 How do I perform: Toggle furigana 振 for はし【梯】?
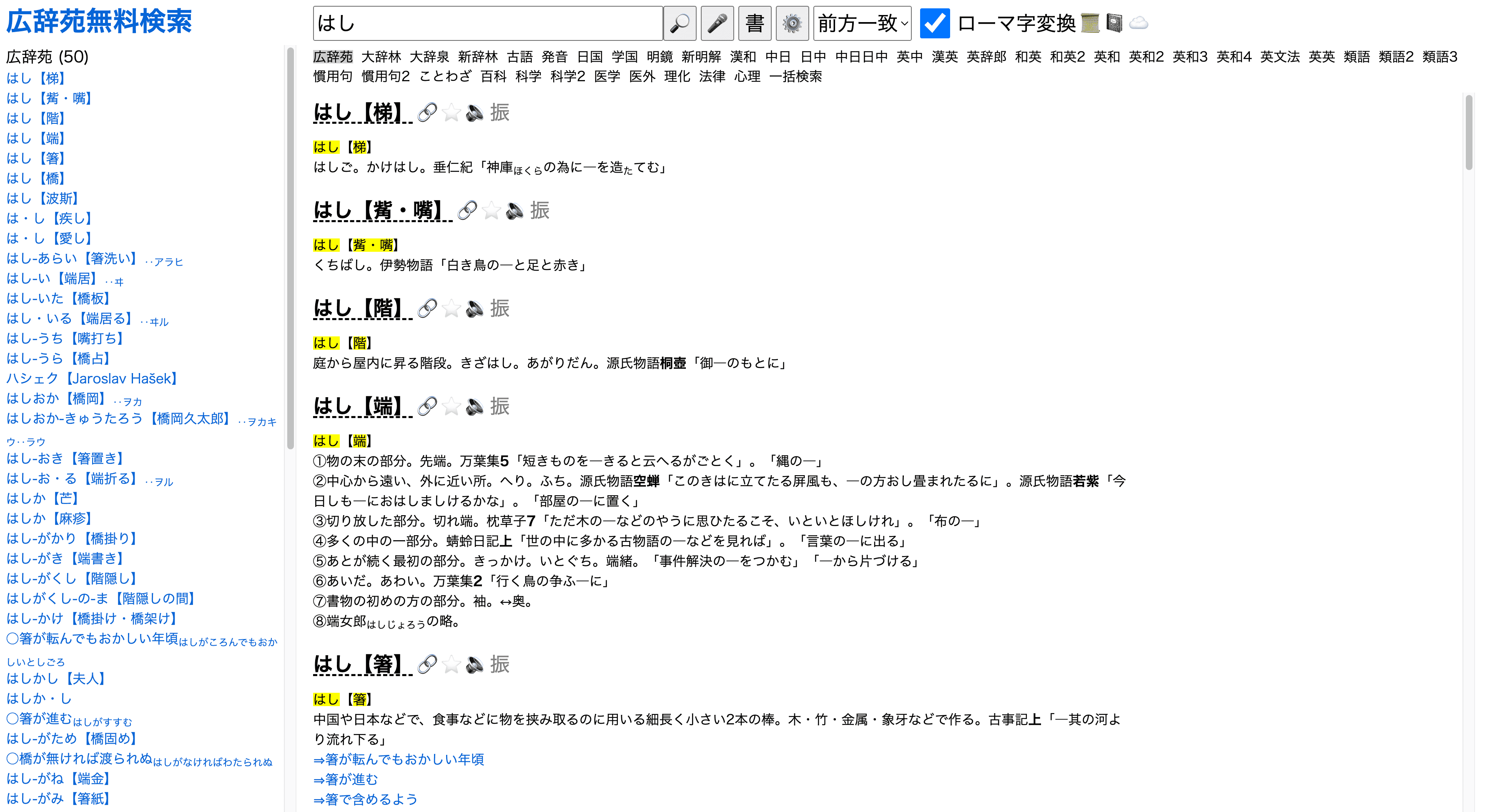pyautogui.click(x=500, y=113)
